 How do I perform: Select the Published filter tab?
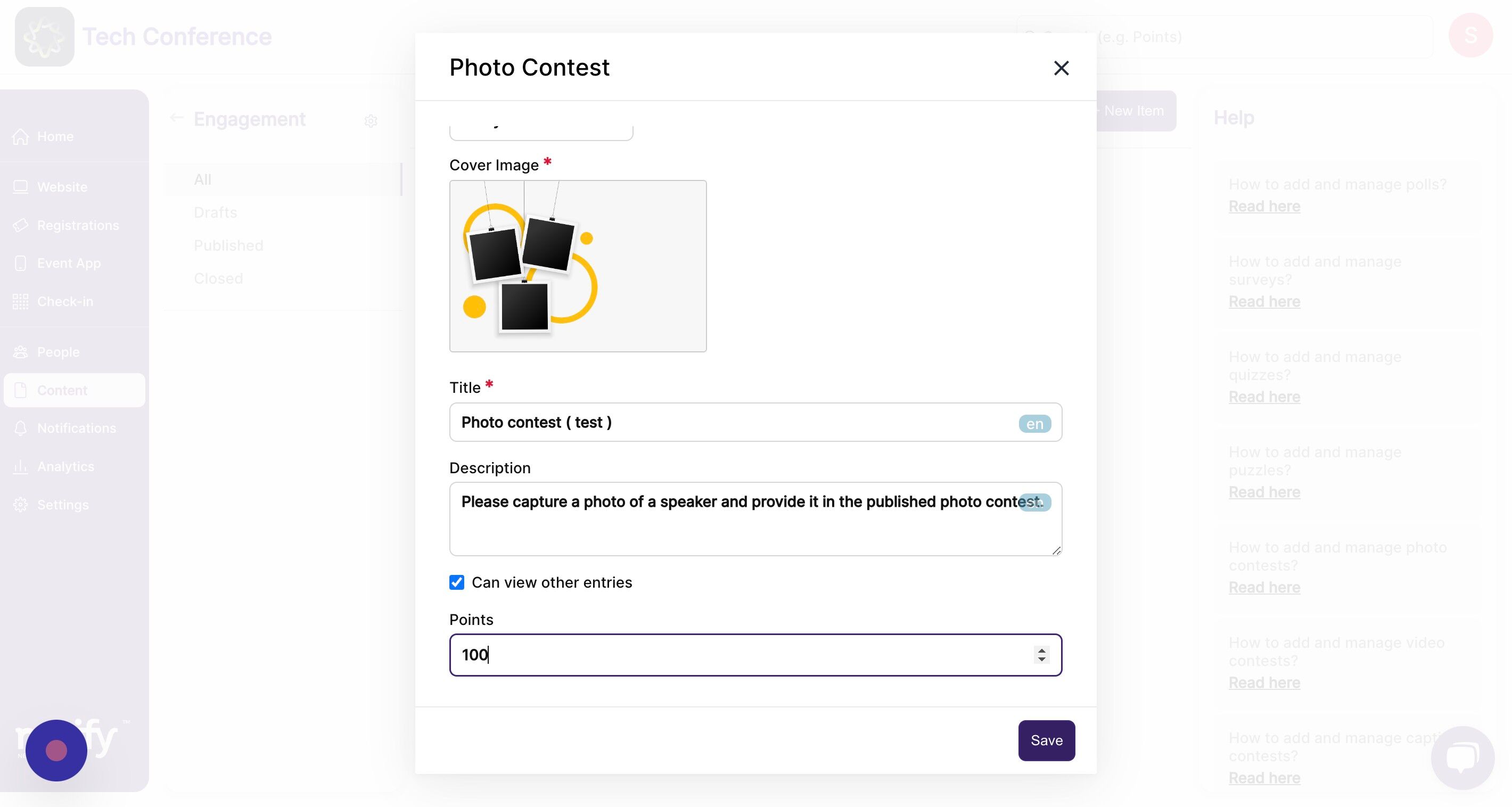[228, 245]
